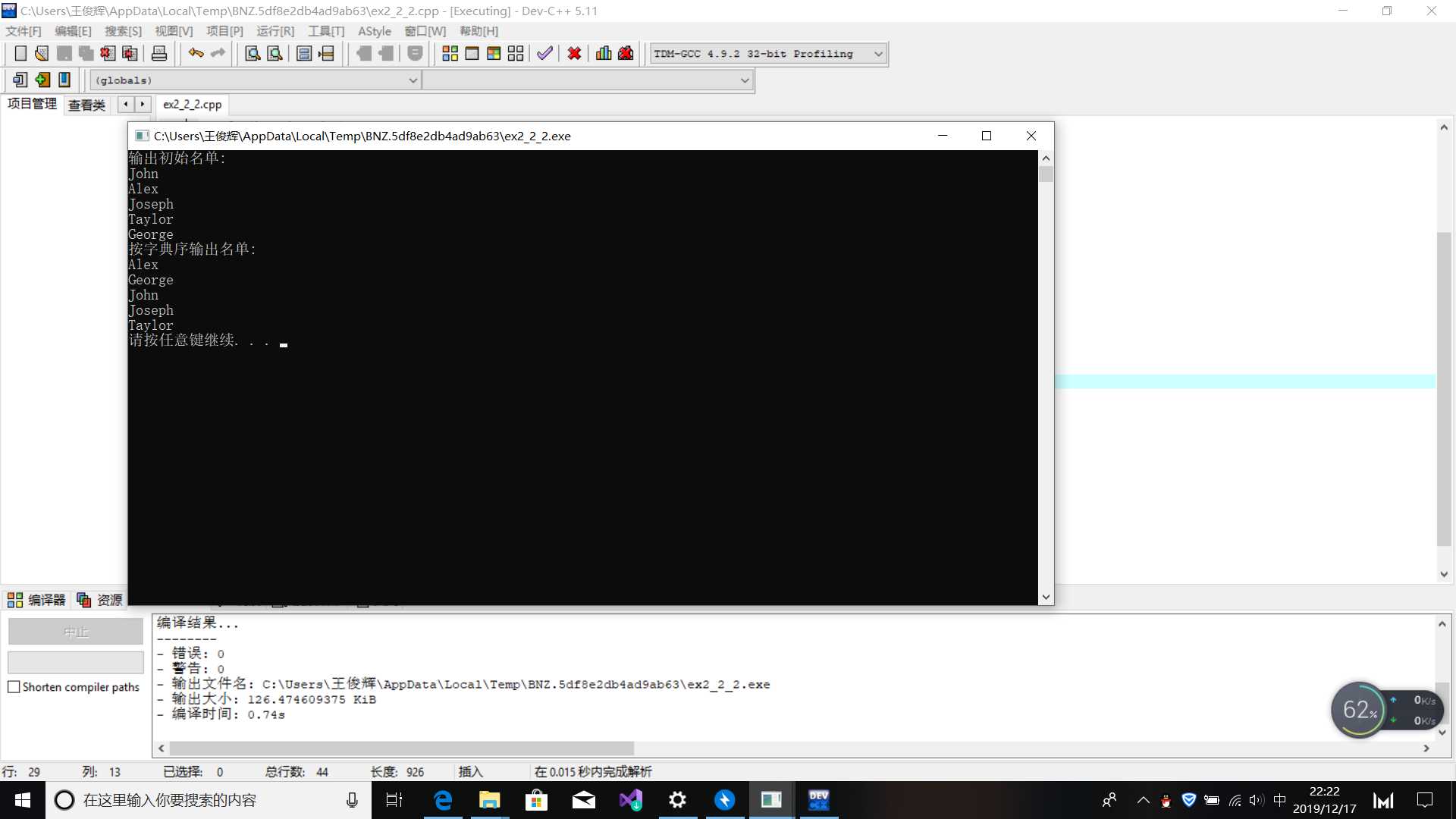Click the Close file toolbar icon
The width and height of the screenshot is (1456, 819).
tap(108, 53)
